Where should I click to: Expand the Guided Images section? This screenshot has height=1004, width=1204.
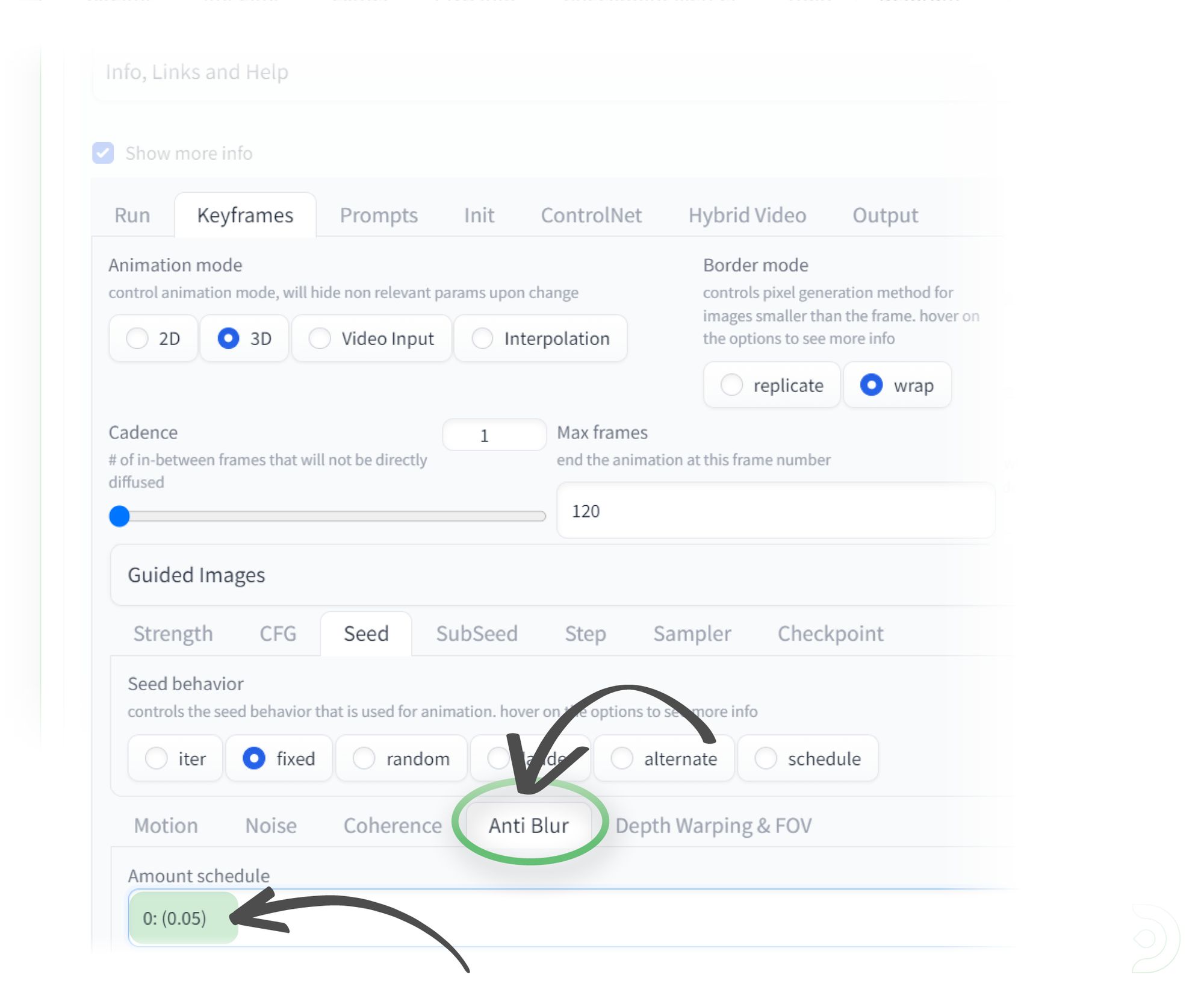pyautogui.click(x=196, y=575)
